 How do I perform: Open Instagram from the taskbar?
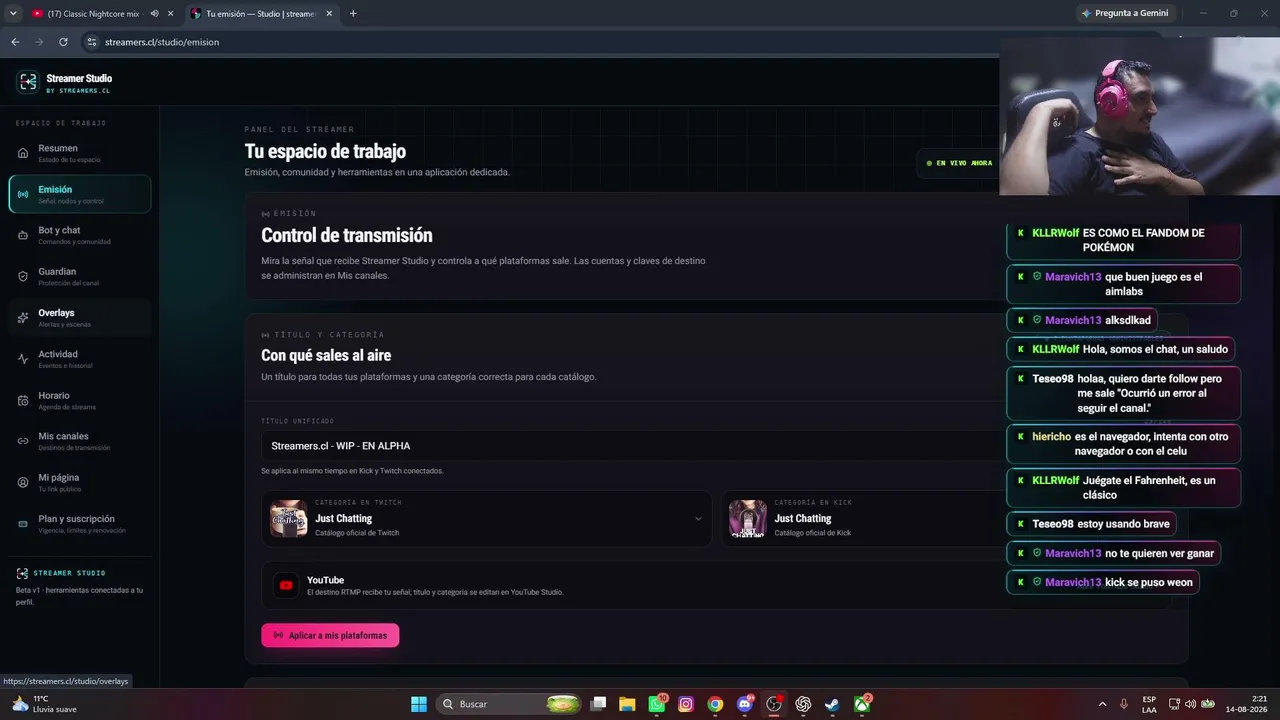686,704
